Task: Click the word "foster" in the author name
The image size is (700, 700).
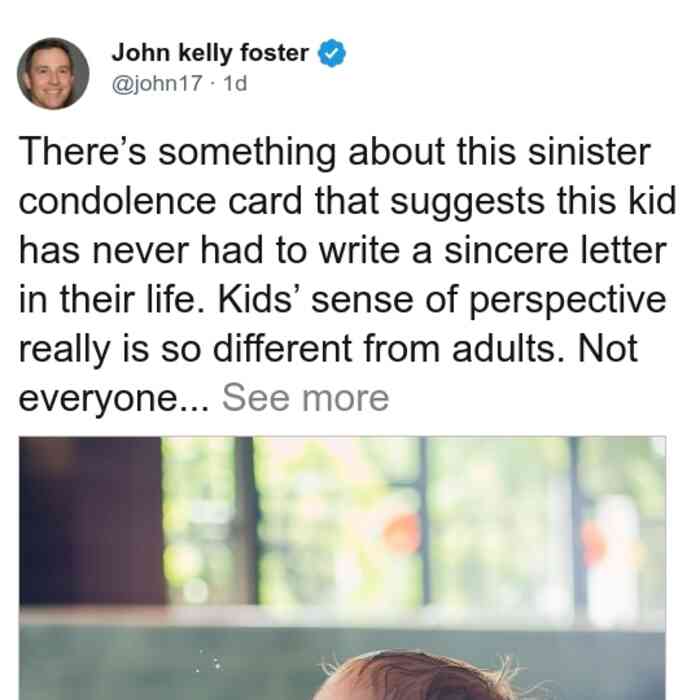Action: (x=275, y=53)
